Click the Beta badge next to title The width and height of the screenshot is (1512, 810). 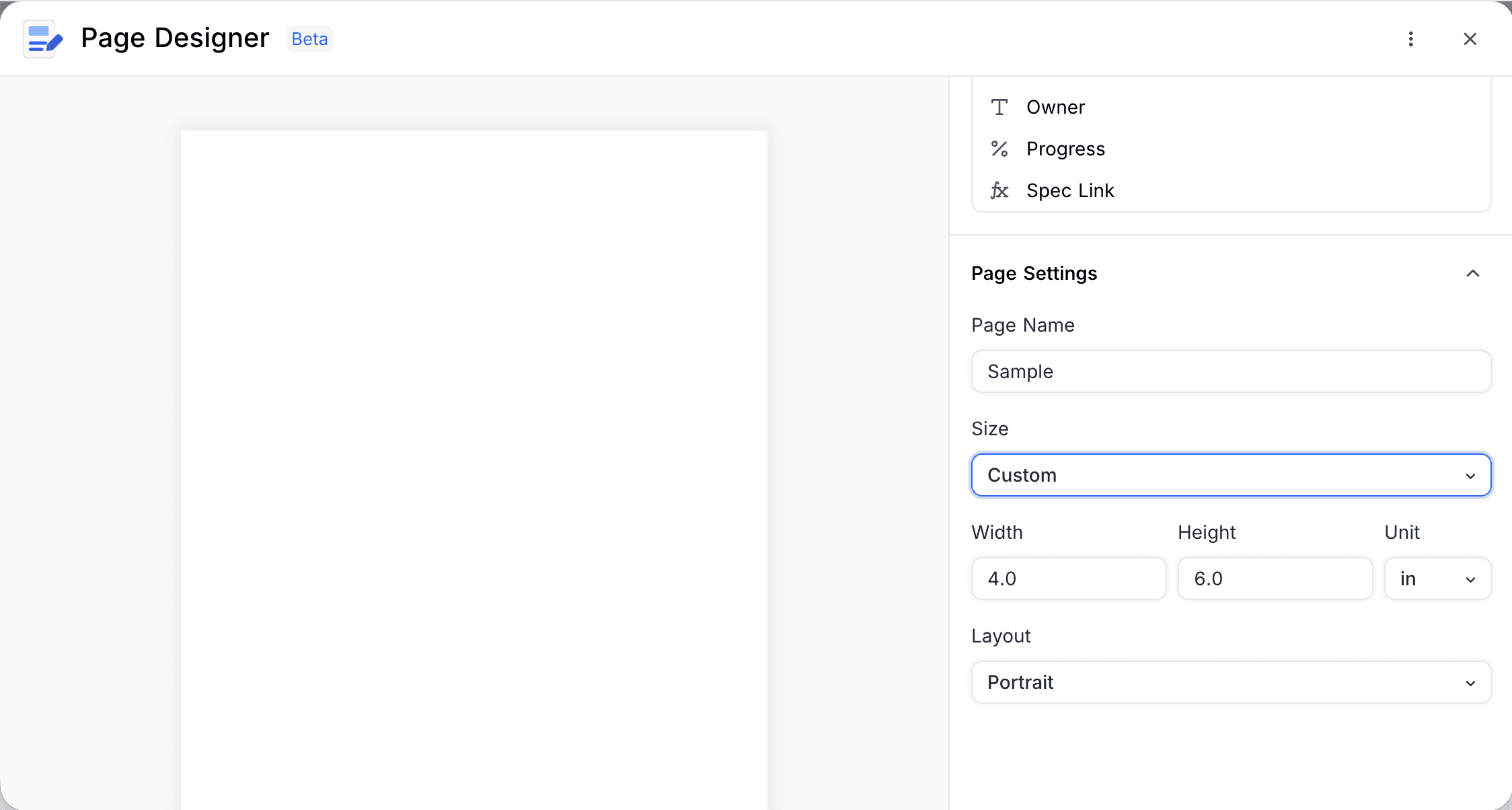pyautogui.click(x=309, y=39)
